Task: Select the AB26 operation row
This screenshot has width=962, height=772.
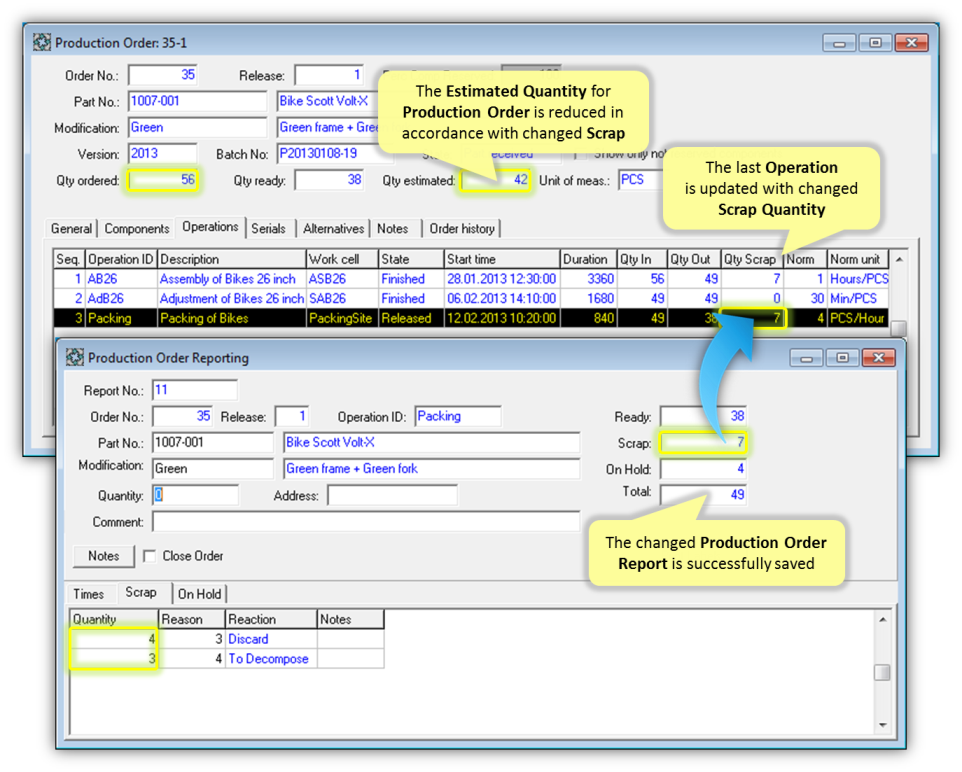Action: click(471, 279)
